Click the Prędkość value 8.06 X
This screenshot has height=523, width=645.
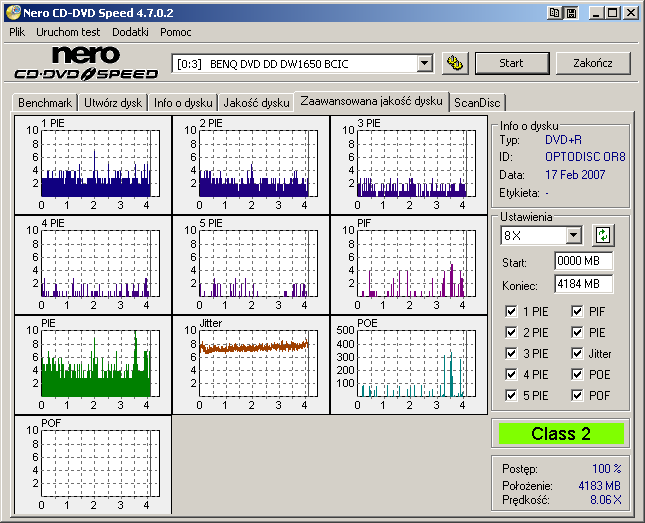[606, 500]
